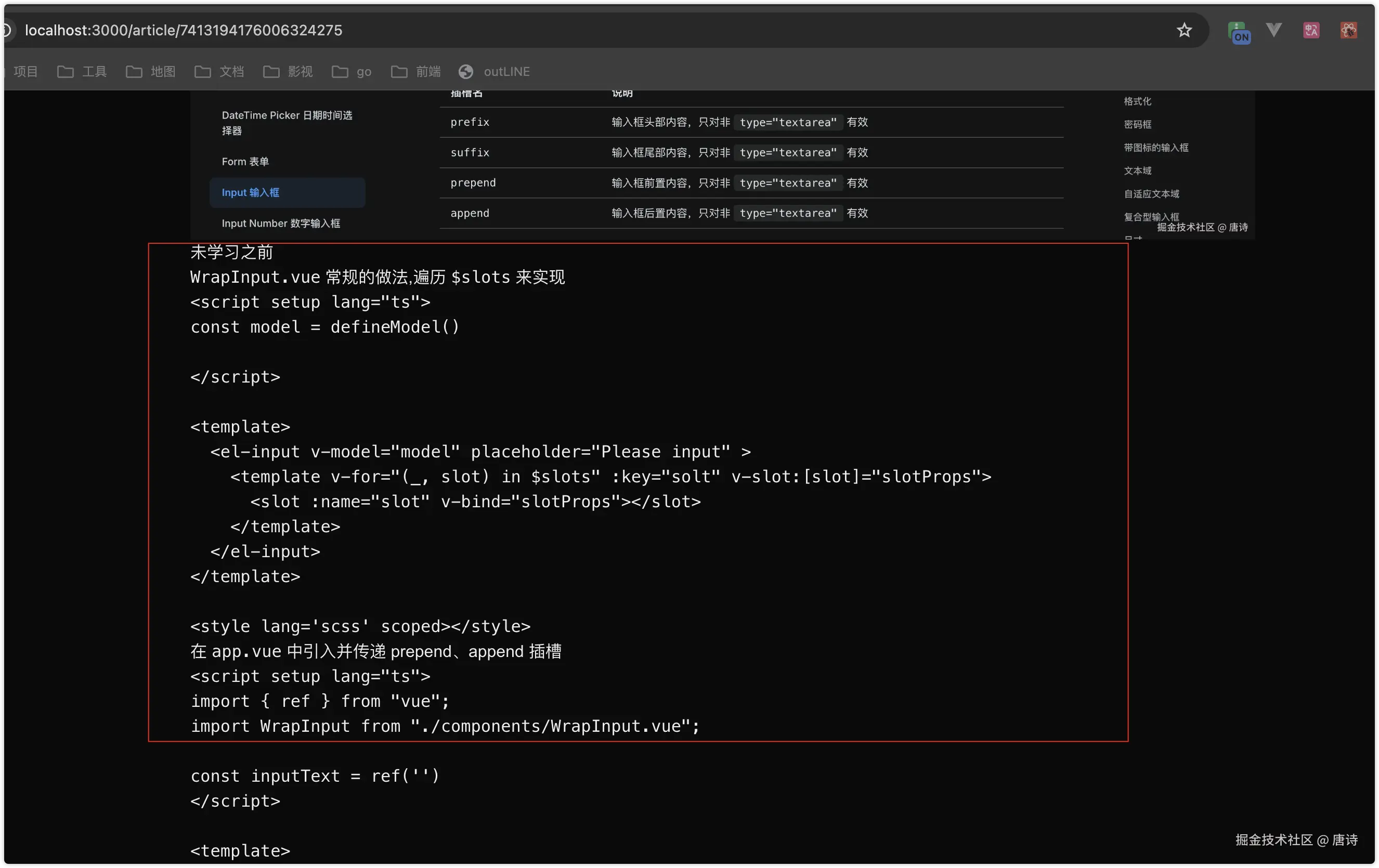Click the suffix slot name cell
The width and height of the screenshot is (1379, 868).
pyautogui.click(x=470, y=152)
